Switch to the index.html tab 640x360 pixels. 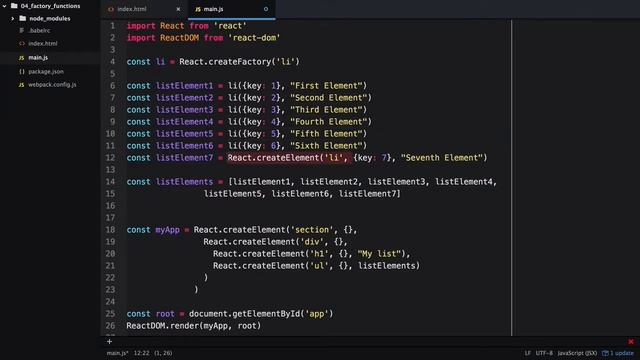[144, 9]
